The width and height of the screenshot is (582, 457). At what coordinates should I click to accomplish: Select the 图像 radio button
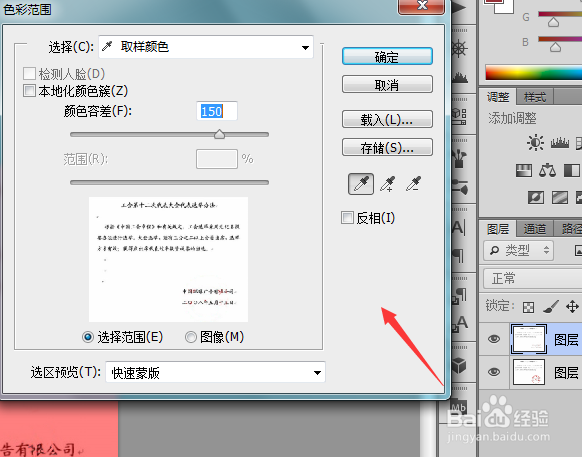[191, 337]
